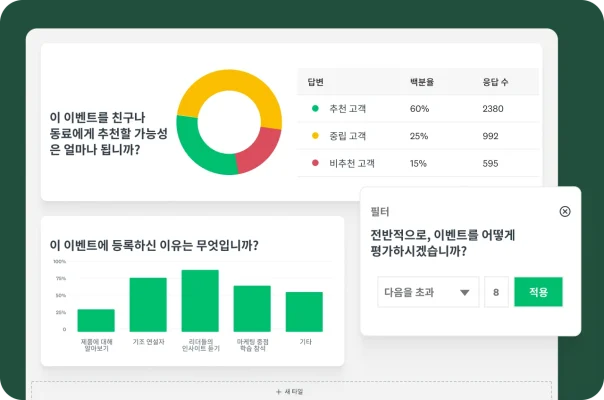Click the question about recommending this event

coord(109,133)
